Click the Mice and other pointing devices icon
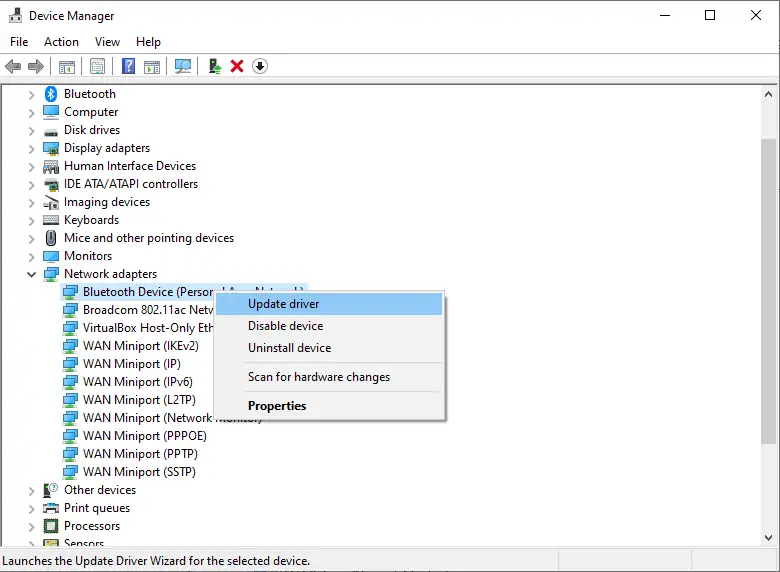Image resolution: width=780 pixels, height=572 pixels. click(x=51, y=238)
